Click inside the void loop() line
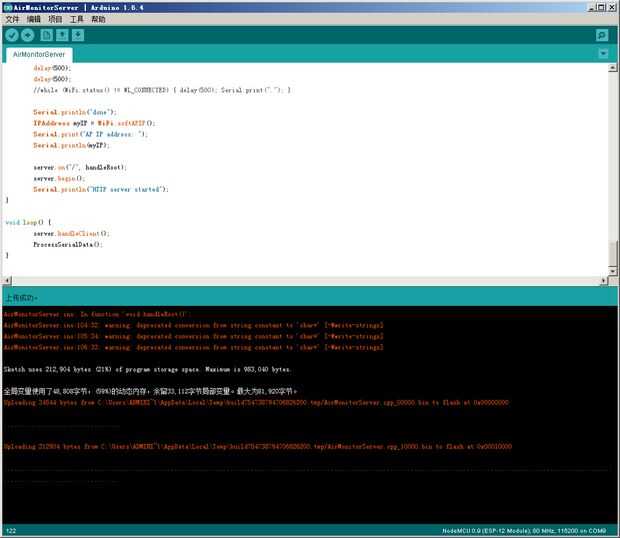The width and height of the screenshot is (620, 538). tap(28, 222)
